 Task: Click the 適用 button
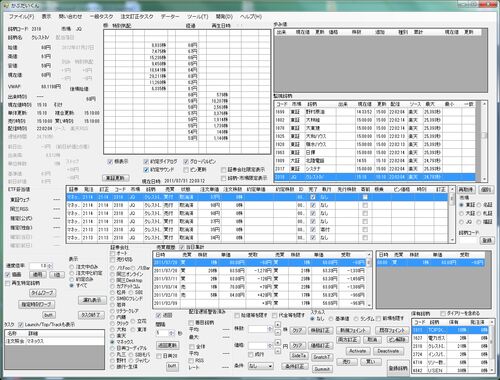(37, 275)
